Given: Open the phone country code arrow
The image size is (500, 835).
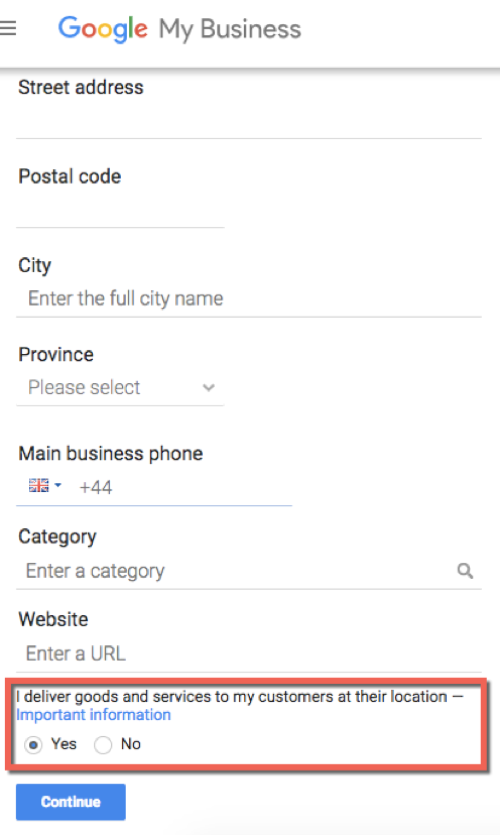Looking at the screenshot, I should [58, 485].
